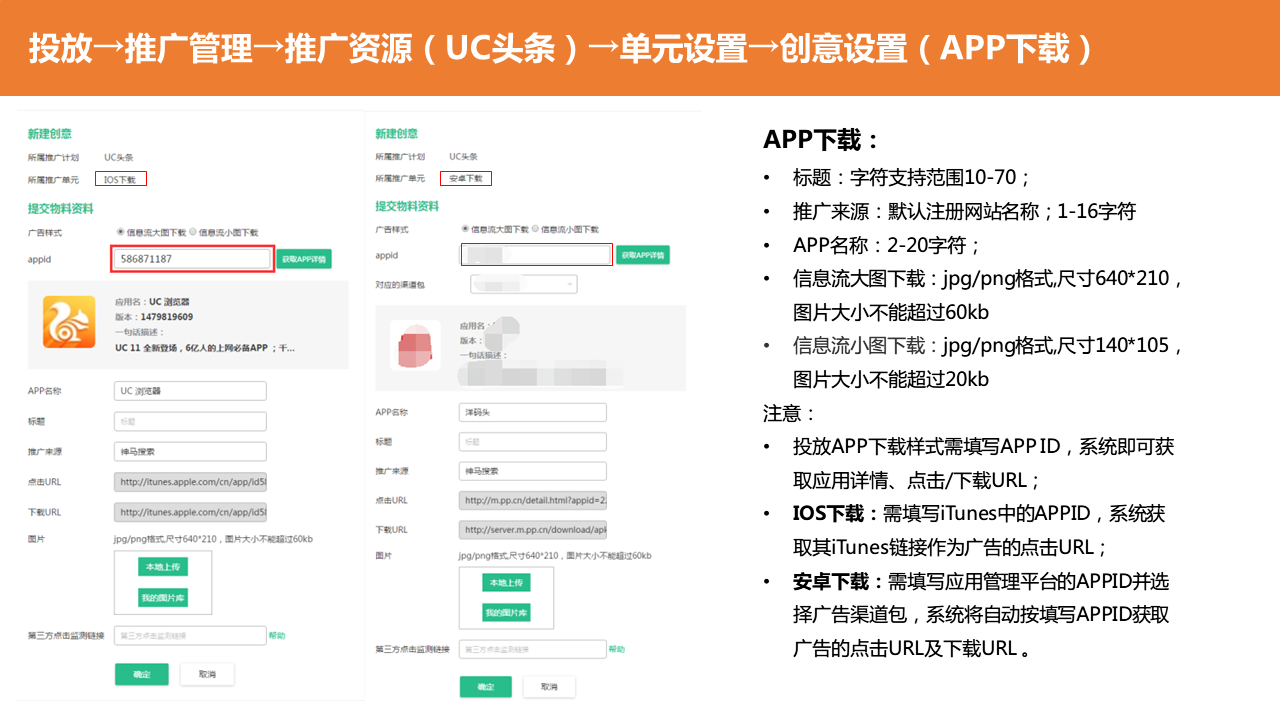Click 'UC头条' plan text in iOS form

coord(119,157)
